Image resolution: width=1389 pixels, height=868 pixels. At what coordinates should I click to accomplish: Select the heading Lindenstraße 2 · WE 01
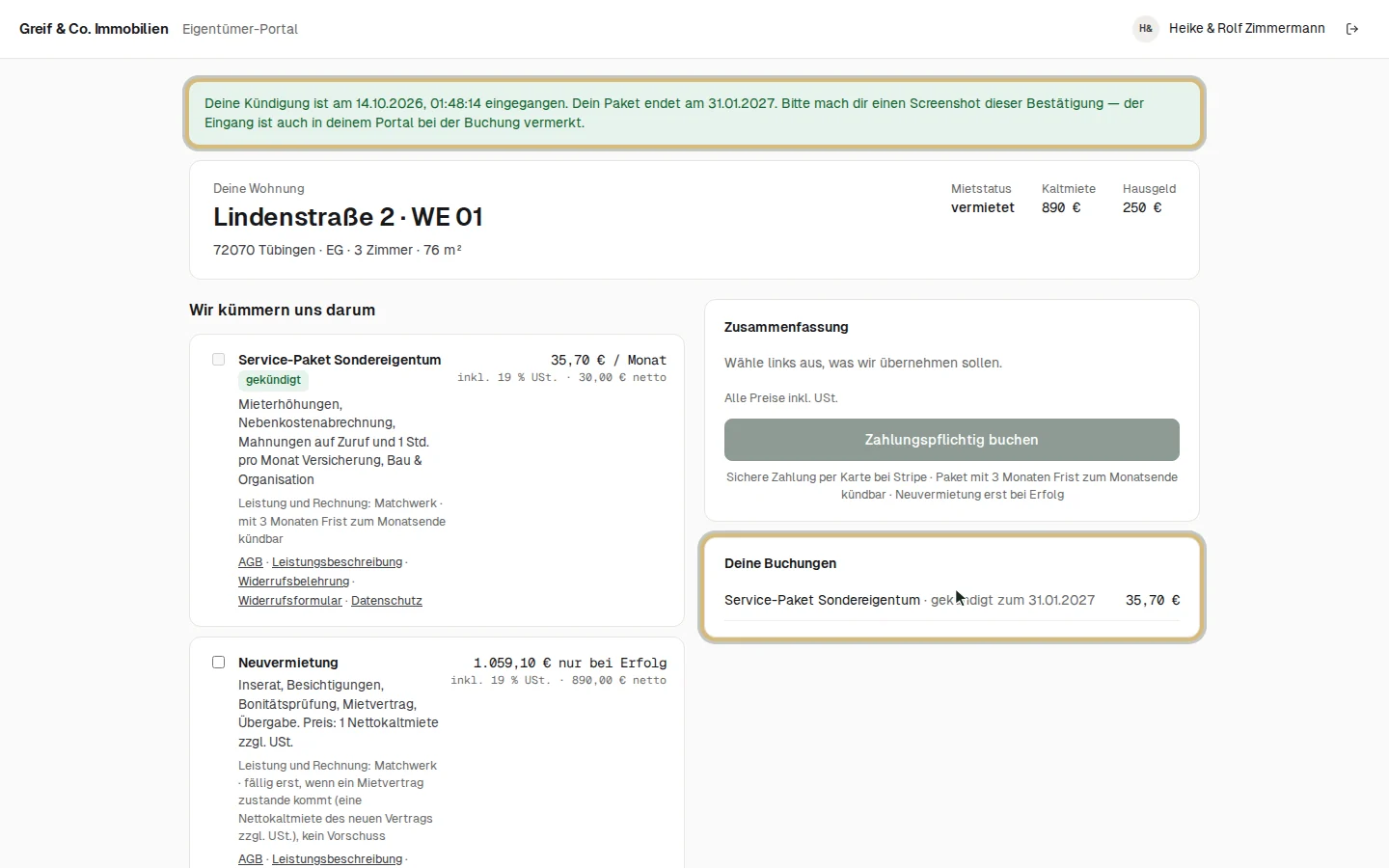348,217
